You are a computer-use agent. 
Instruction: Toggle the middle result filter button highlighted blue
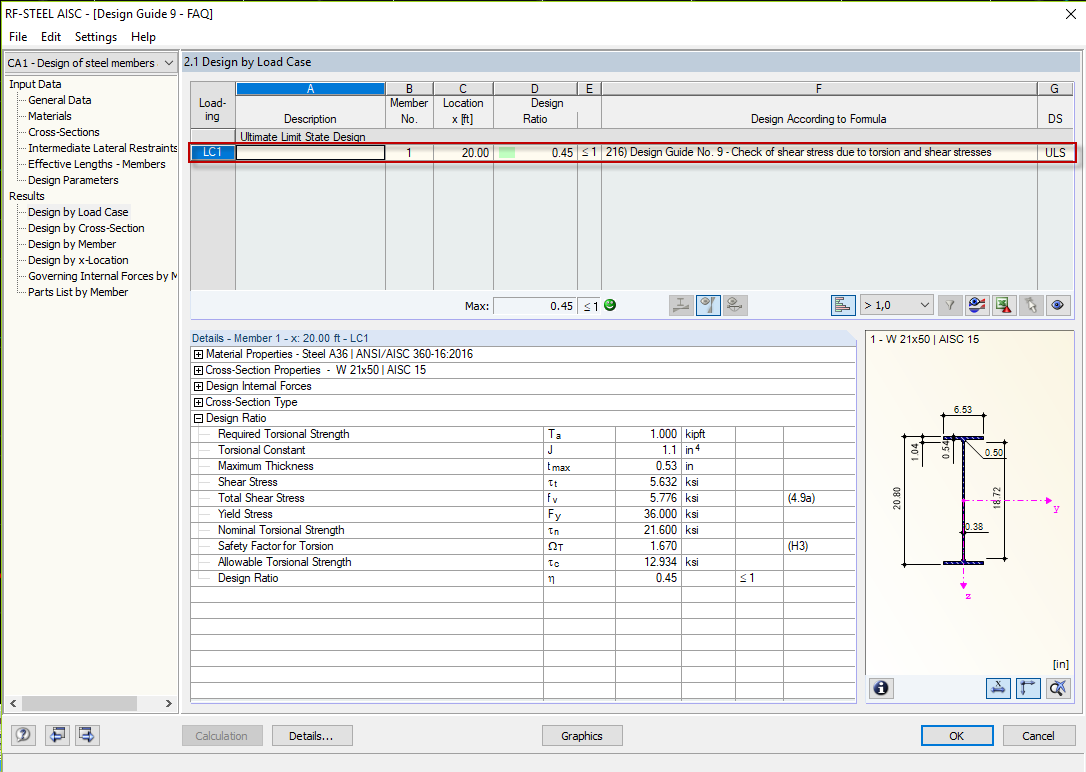pyautogui.click(x=708, y=305)
